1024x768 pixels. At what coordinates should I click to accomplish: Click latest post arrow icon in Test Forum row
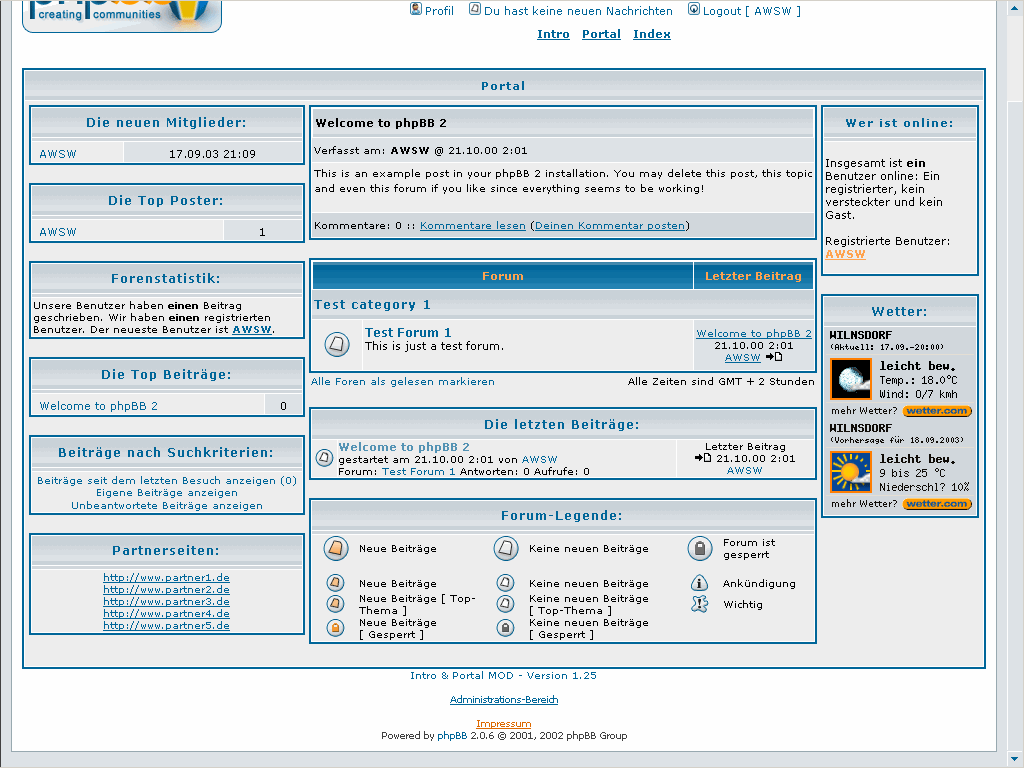(774, 357)
